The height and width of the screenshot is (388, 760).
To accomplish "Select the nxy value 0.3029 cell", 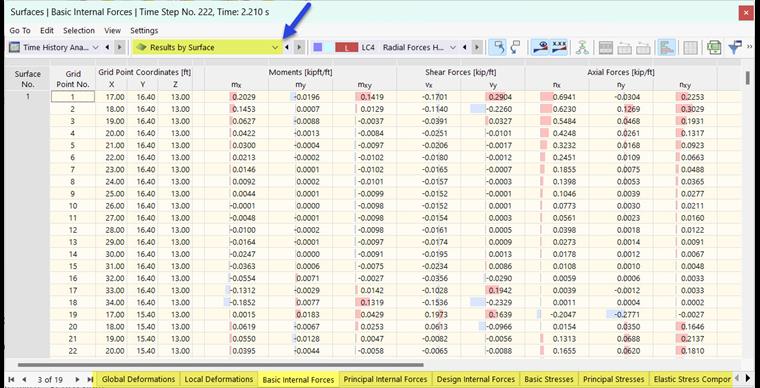I will [685, 109].
